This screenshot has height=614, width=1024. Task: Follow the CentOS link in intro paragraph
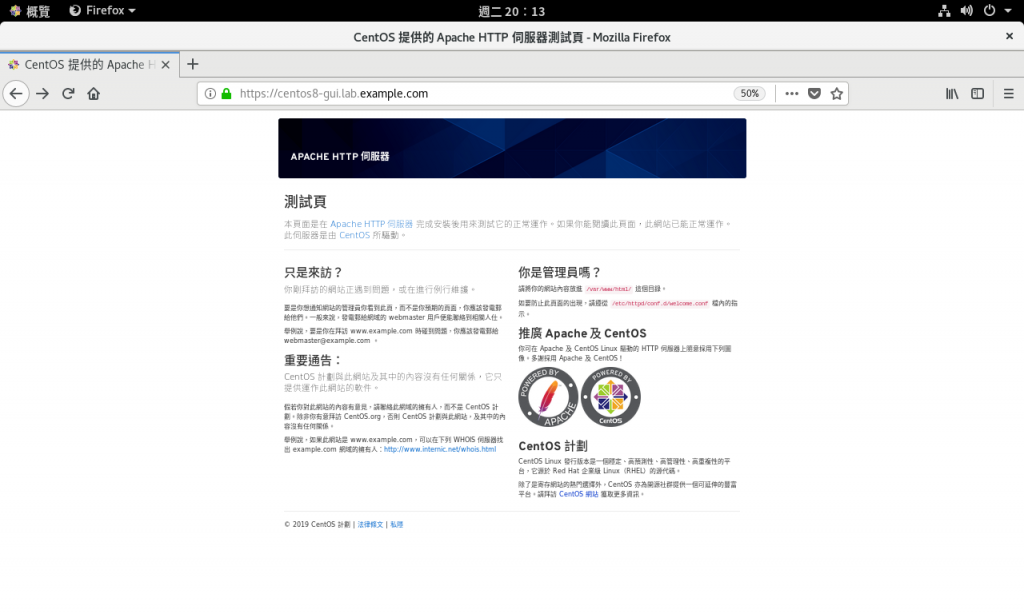355,235
